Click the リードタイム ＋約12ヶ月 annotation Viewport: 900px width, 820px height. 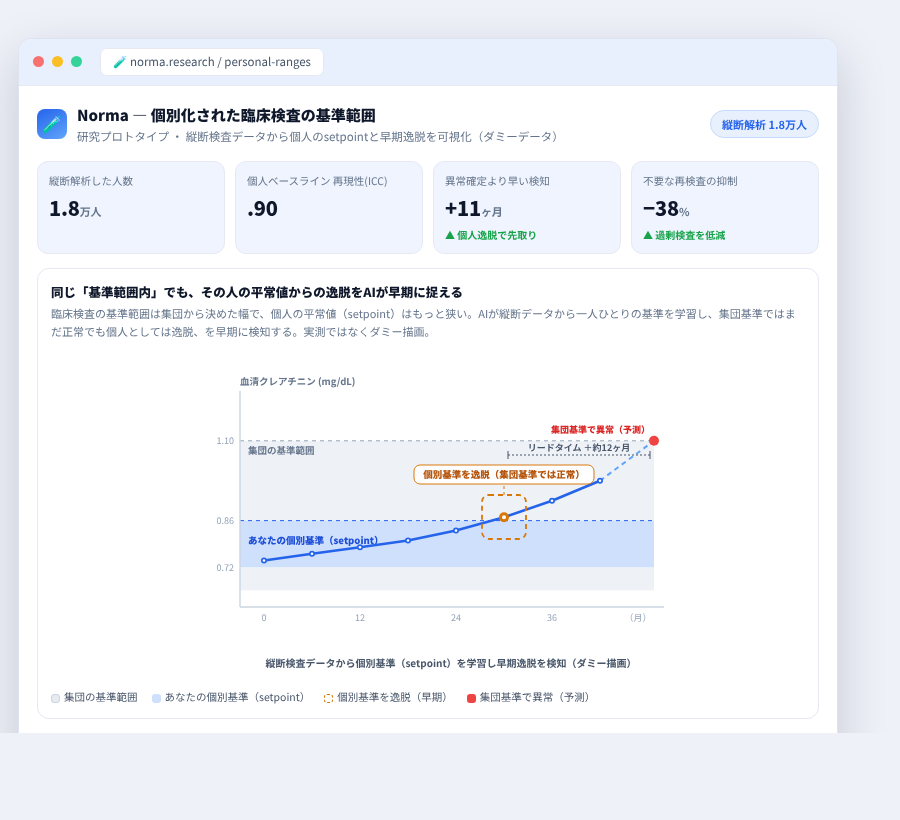[x=579, y=448]
